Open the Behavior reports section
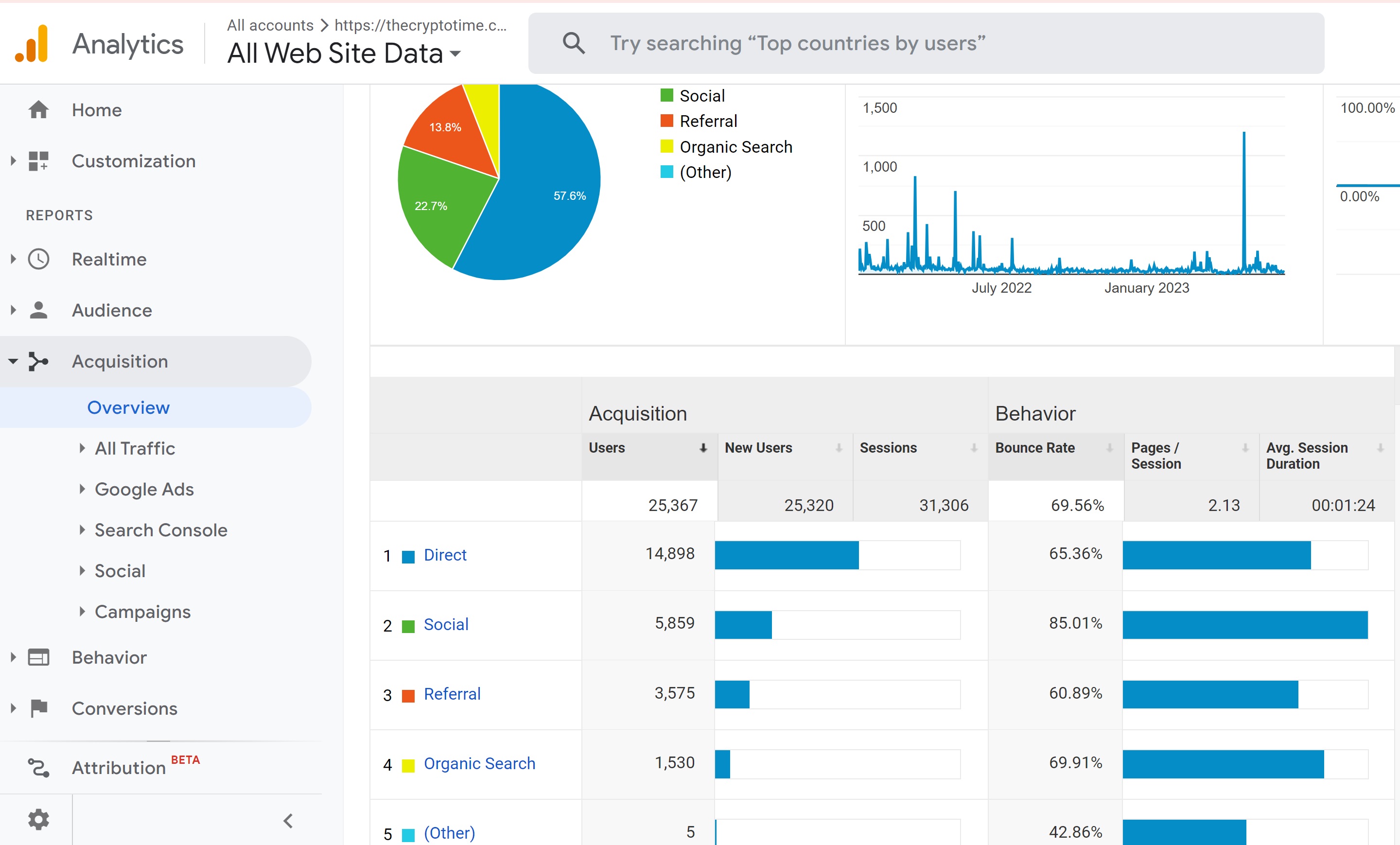Screen dimensions: 1400x845 [x=109, y=657]
